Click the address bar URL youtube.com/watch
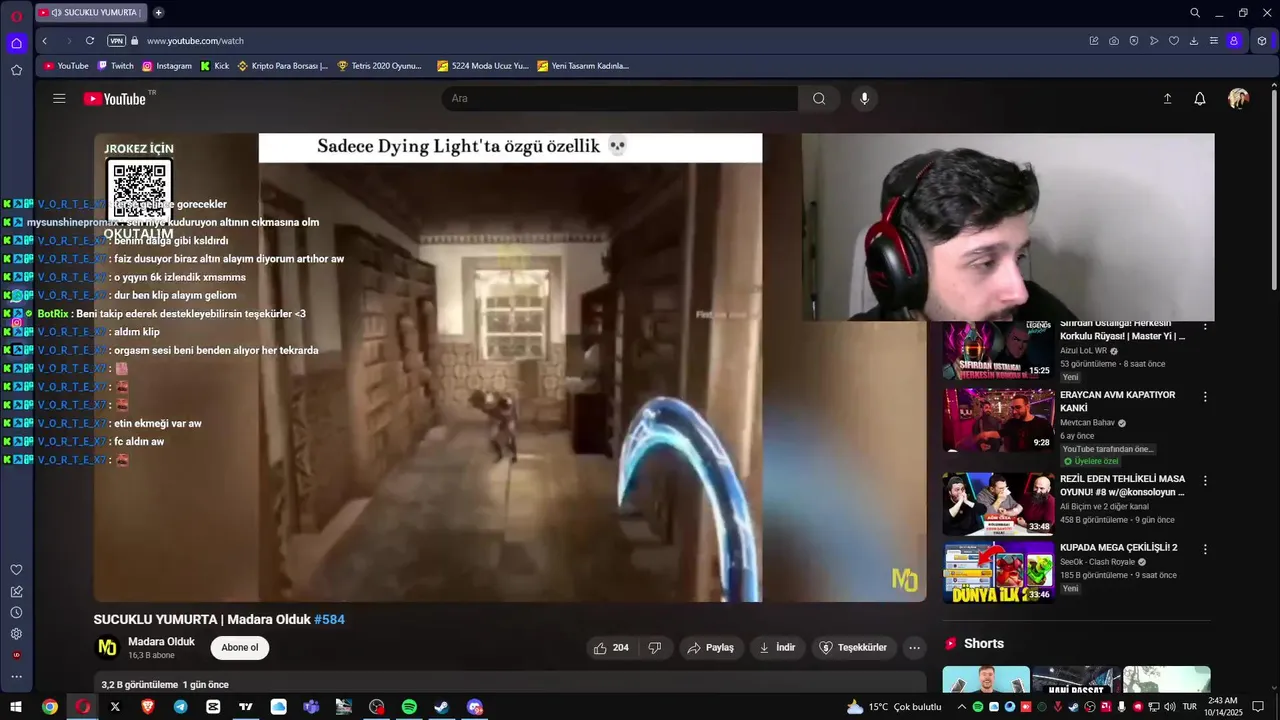 click(195, 41)
